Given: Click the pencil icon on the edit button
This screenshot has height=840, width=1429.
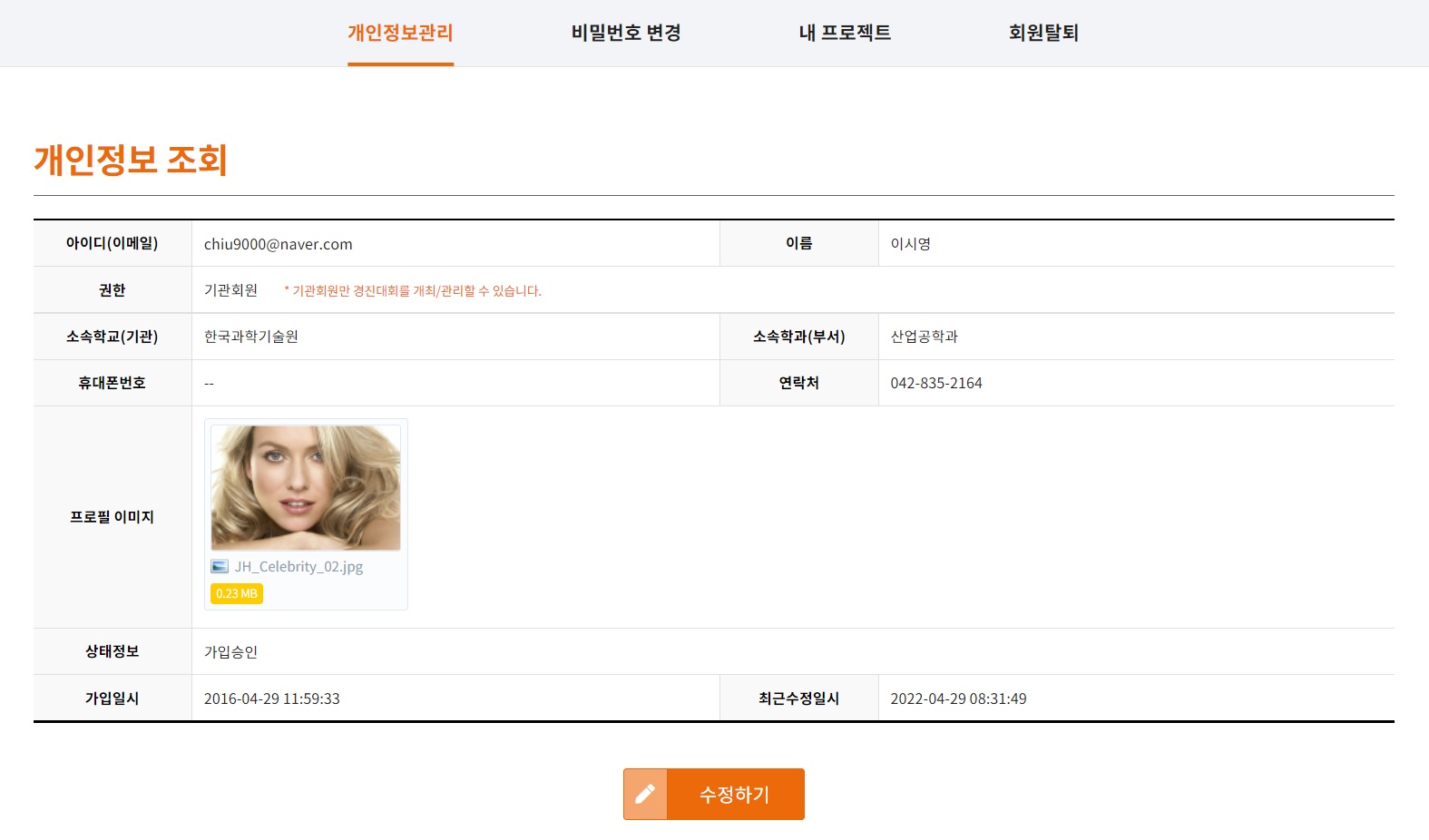Looking at the screenshot, I should pyautogui.click(x=645, y=794).
